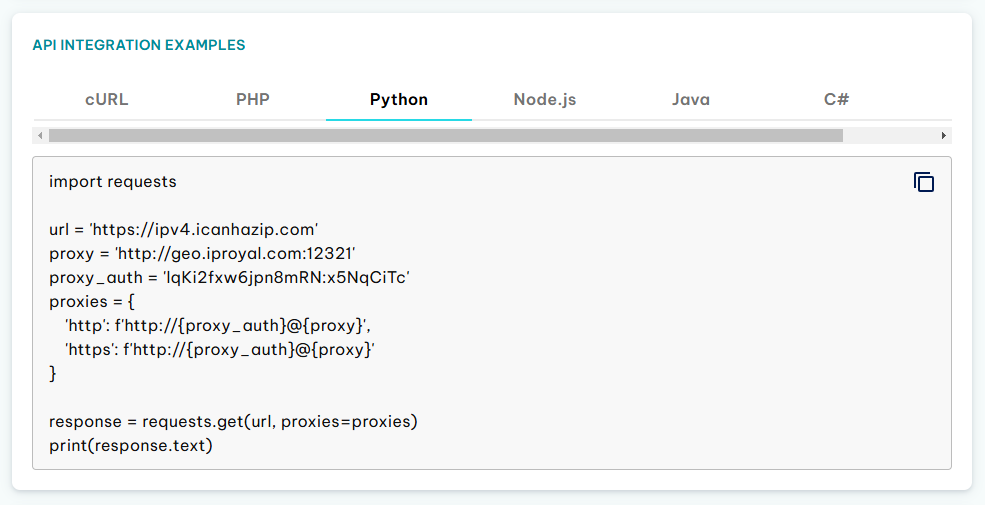
Task: Click the print(response.text) line
Action: point(131,445)
